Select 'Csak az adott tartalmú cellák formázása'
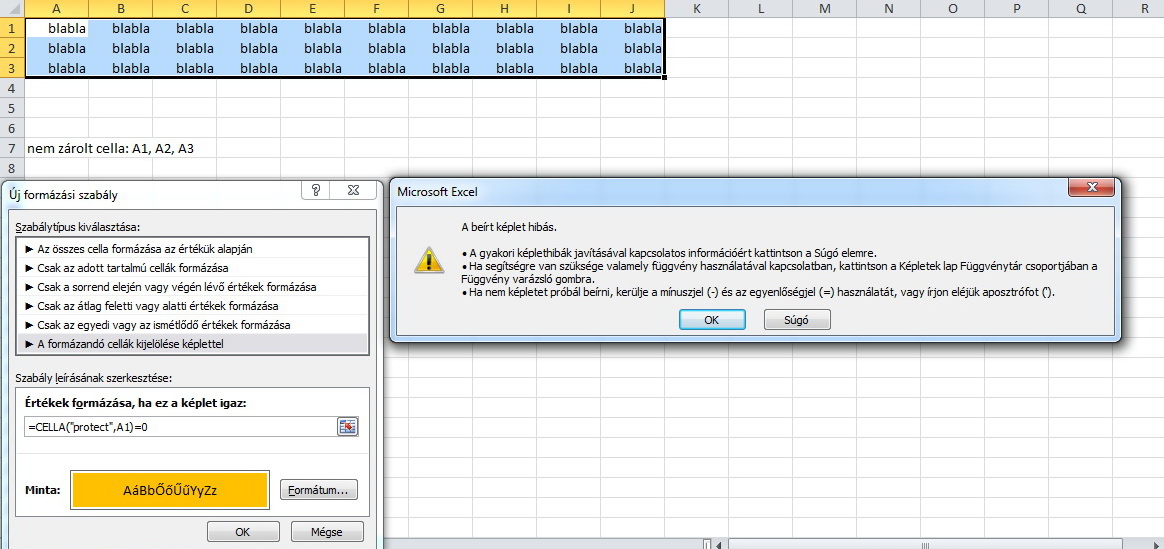Screen dimensions: 1164x549 point(192,268)
